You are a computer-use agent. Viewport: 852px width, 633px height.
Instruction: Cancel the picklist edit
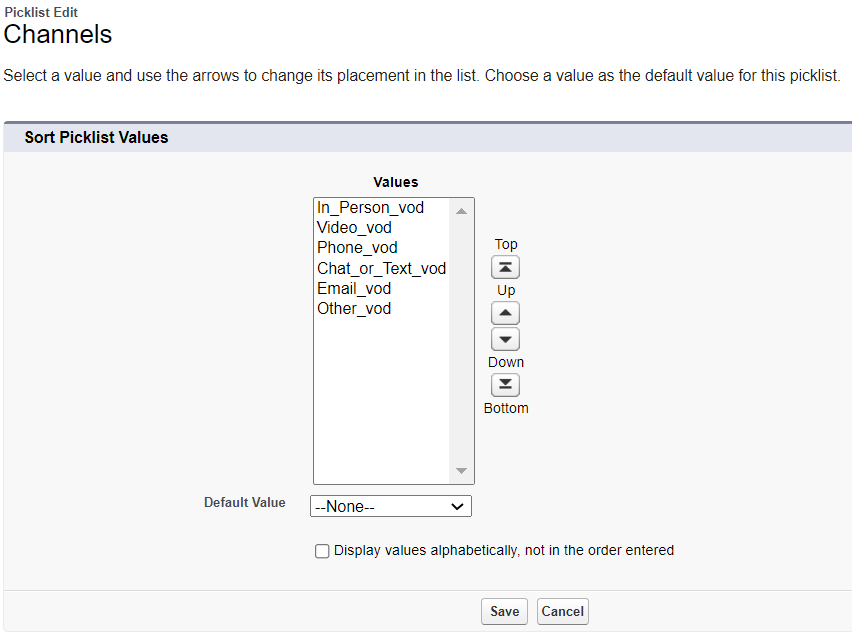(x=563, y=611)
